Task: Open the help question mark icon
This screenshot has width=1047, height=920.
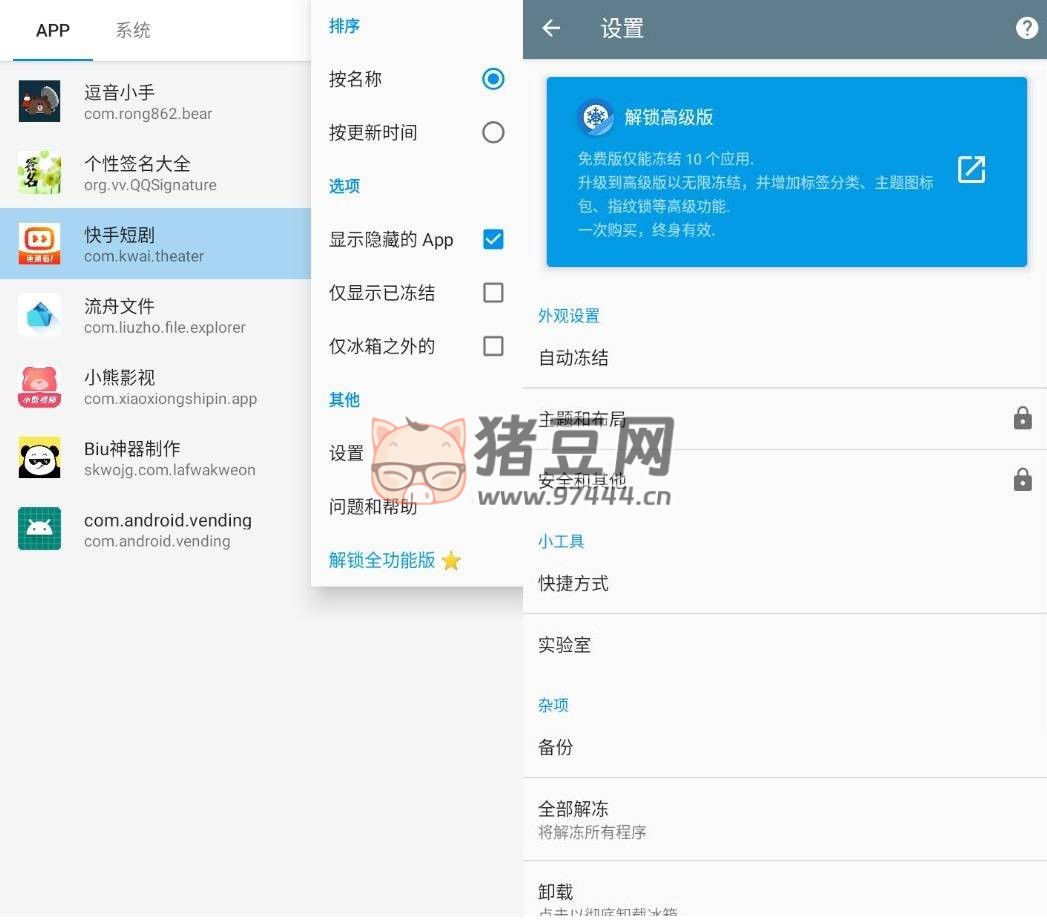Action: 1026,29
